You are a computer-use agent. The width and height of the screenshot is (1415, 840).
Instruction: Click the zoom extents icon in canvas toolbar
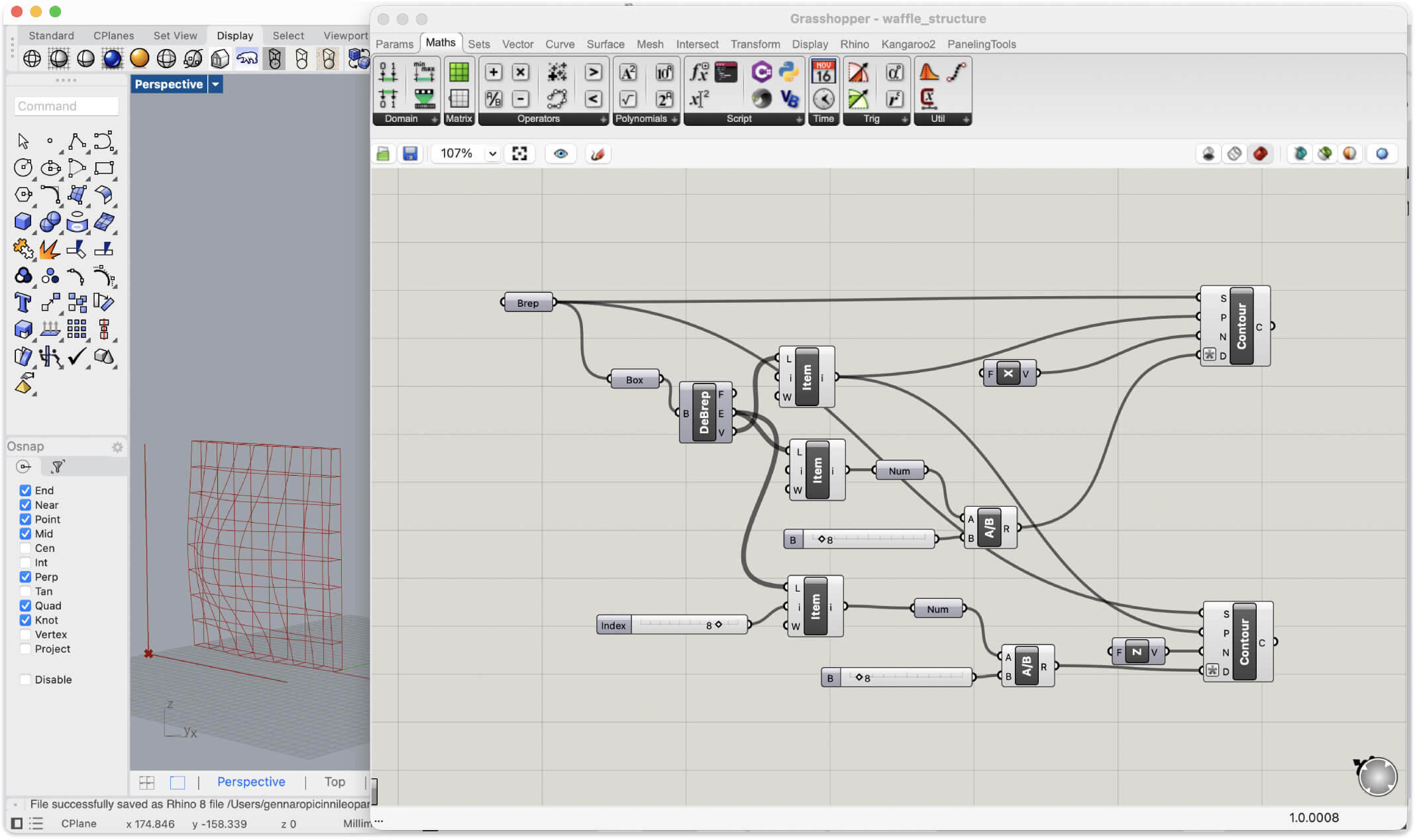(x=519, y=154)
